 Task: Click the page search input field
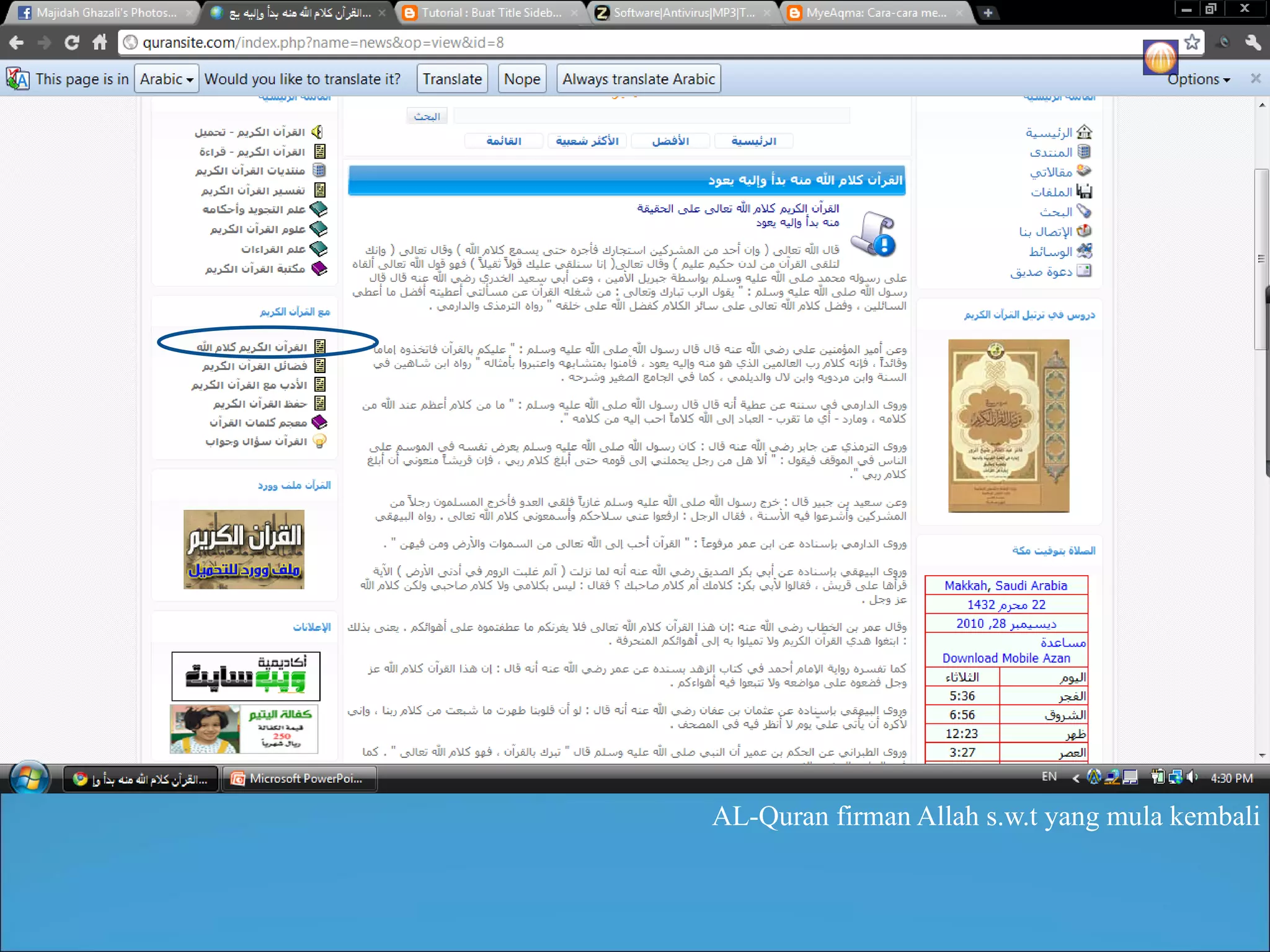point(651,116)
